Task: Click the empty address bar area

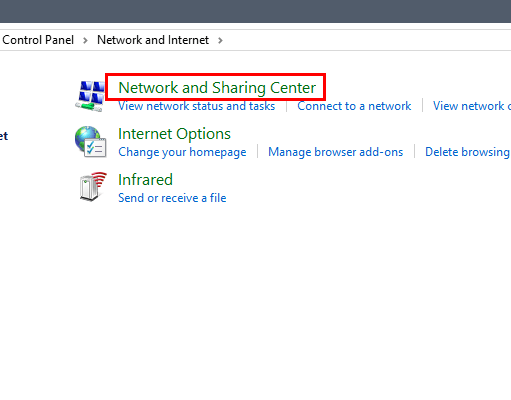Action: point(367,40)
